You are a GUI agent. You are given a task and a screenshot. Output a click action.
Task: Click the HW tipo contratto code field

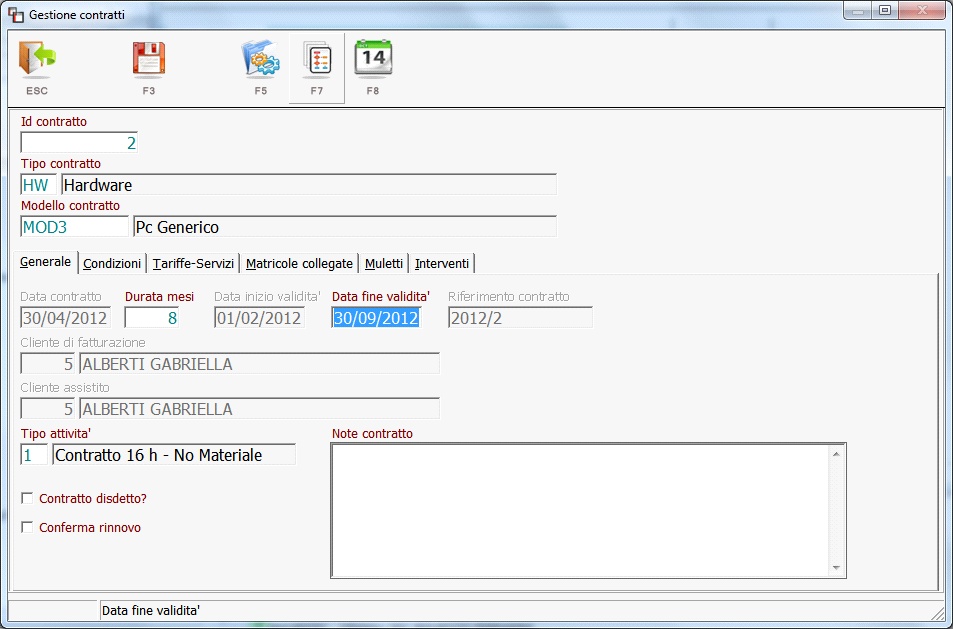[38, 185]
